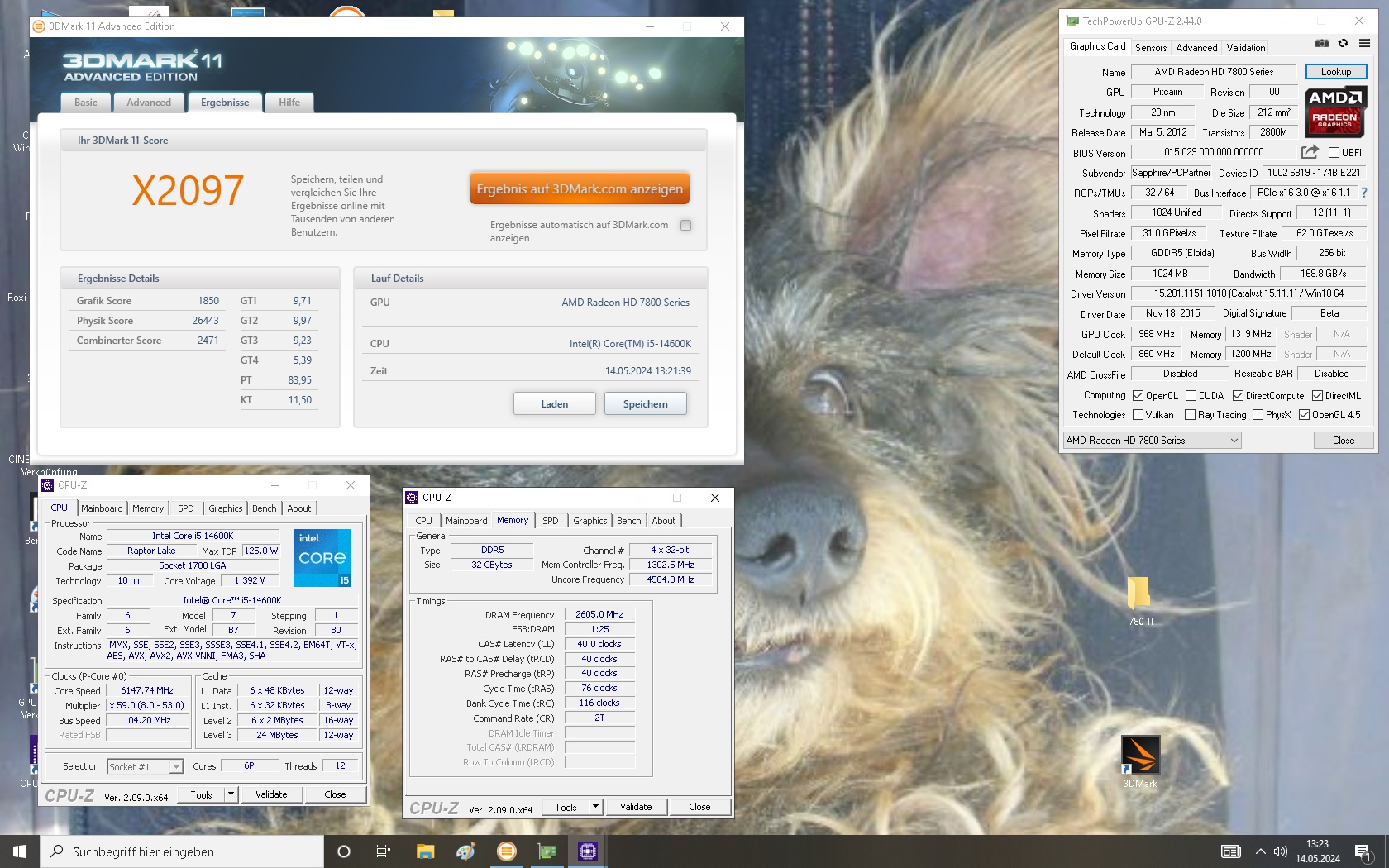This screenshot has width=1389, height=868.
Task: Toggle the DirectCompute checkbox
Action: click(1238, 395)
